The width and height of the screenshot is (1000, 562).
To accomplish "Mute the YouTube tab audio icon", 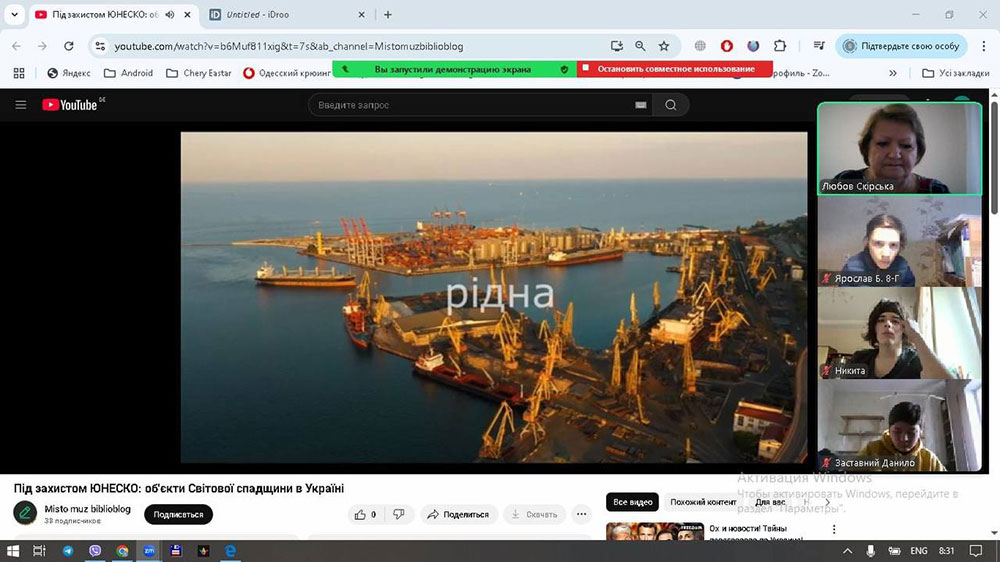I will [x=170, y=14].
